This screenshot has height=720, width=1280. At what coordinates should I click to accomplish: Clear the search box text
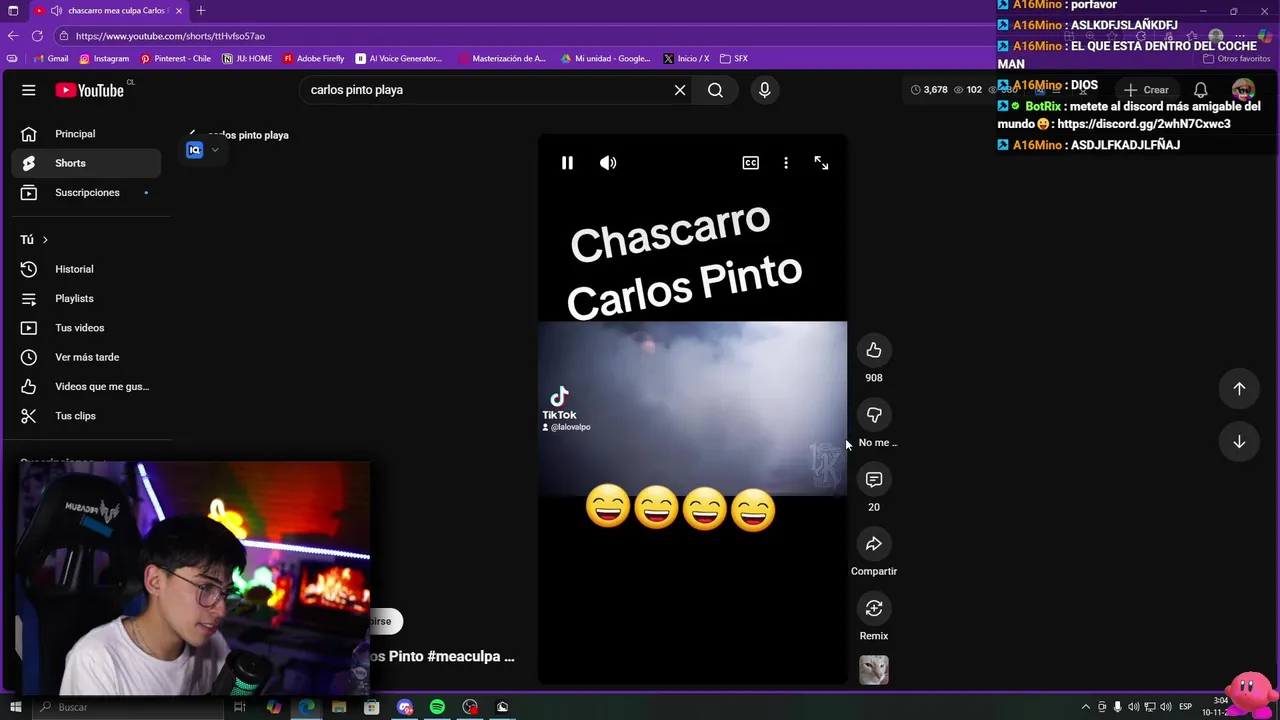[x=680, y=90]
